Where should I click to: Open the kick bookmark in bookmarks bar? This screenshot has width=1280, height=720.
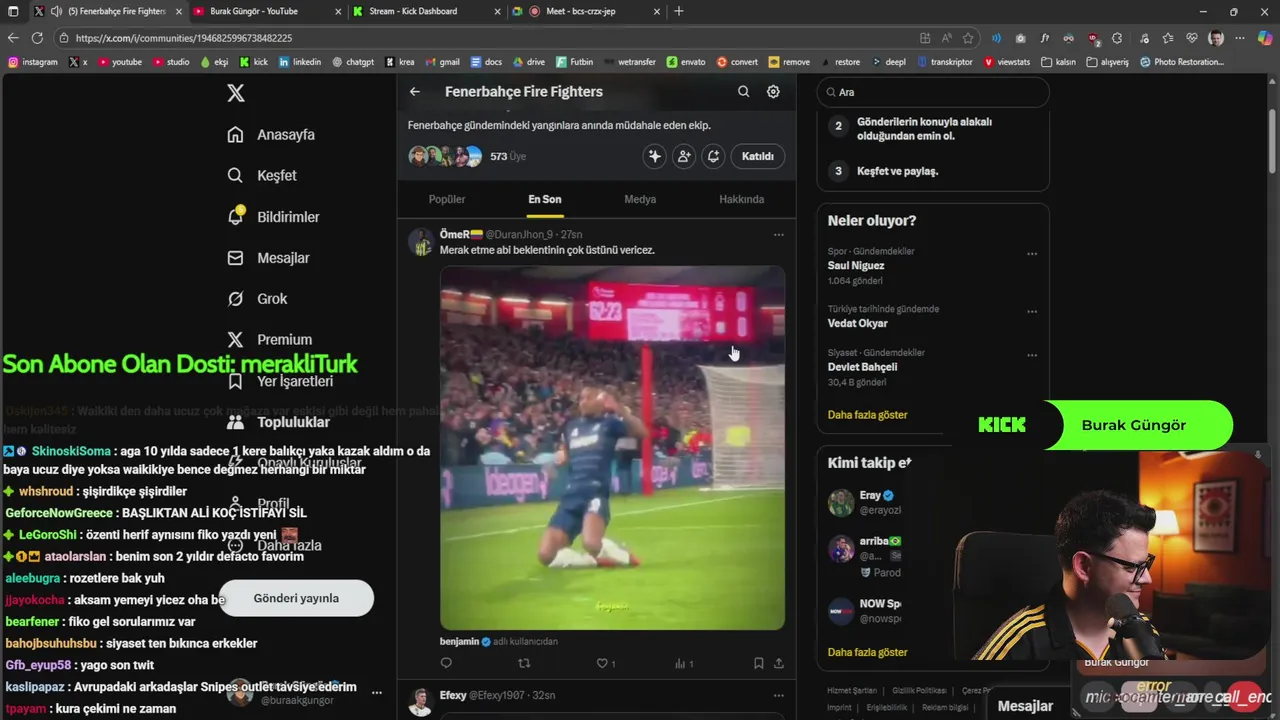[253, 62]
